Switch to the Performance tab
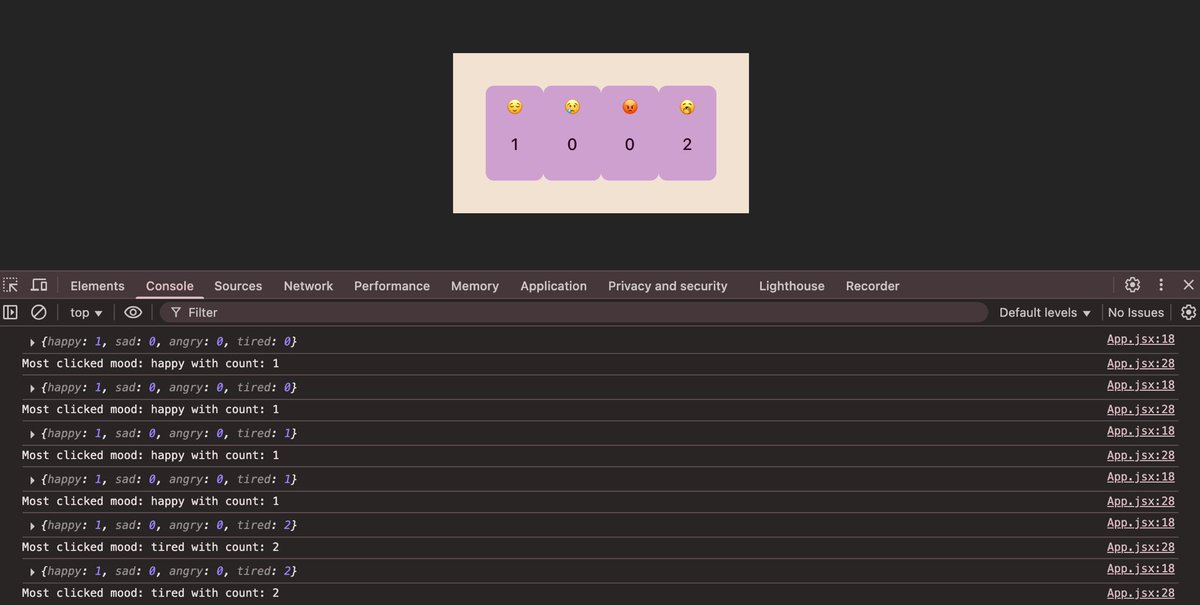 [392, 286]
